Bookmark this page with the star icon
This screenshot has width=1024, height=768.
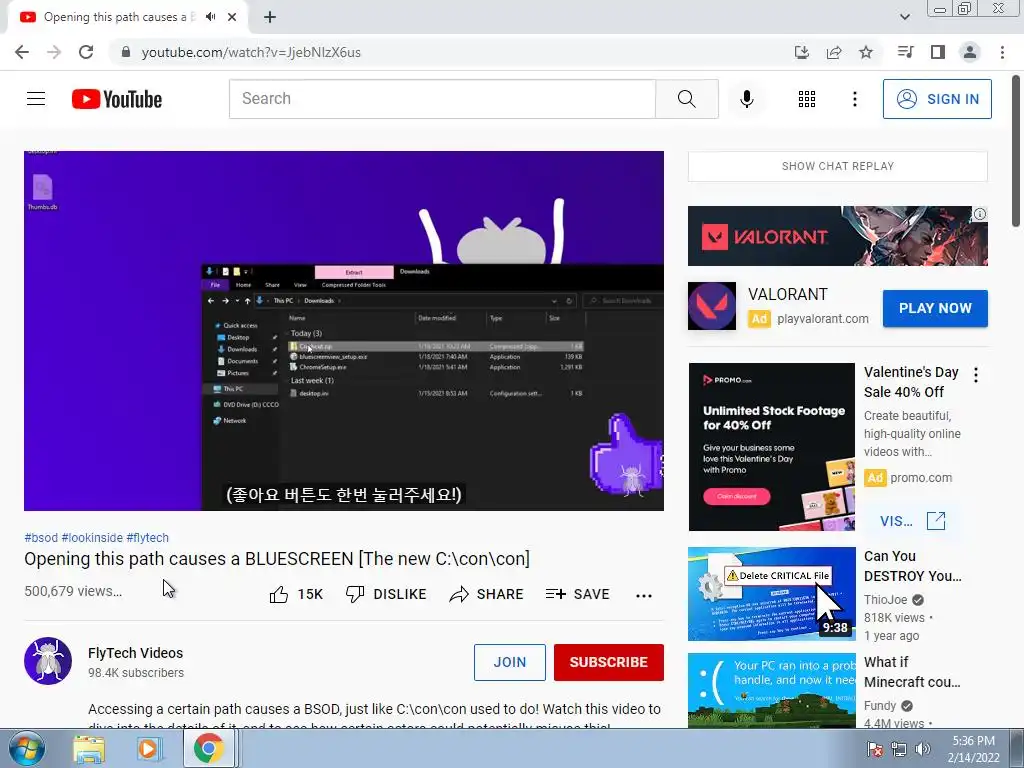pyautogui.click(x=866, y=52)
